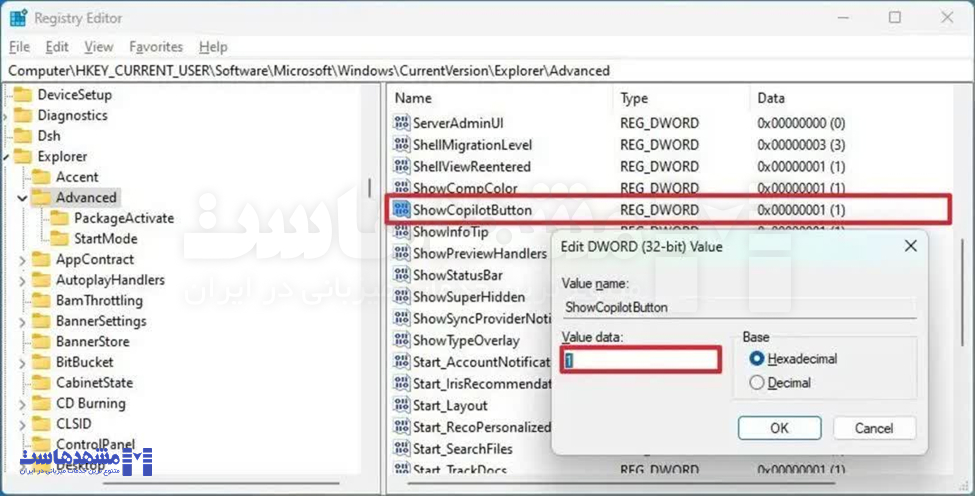
Task: Click the ShellMigrationLevel value icon
Action: click(402, 145)
